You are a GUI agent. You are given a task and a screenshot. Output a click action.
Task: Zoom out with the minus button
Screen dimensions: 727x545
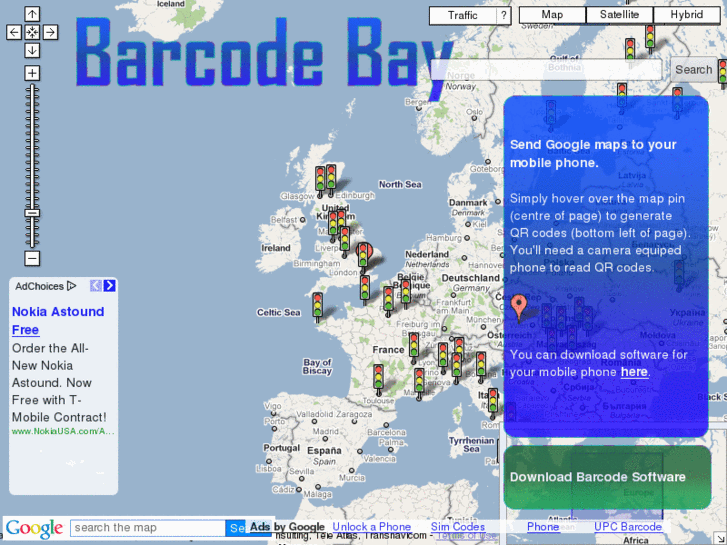click(x=32, y=258)
